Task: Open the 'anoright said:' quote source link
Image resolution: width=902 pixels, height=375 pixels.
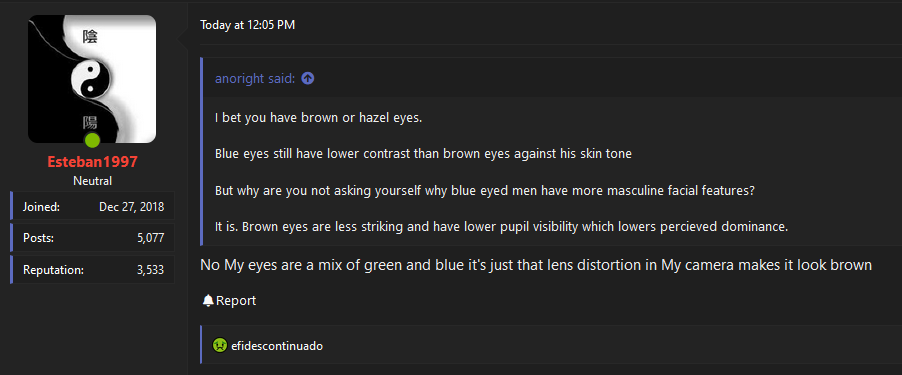Action: point(255,79)
